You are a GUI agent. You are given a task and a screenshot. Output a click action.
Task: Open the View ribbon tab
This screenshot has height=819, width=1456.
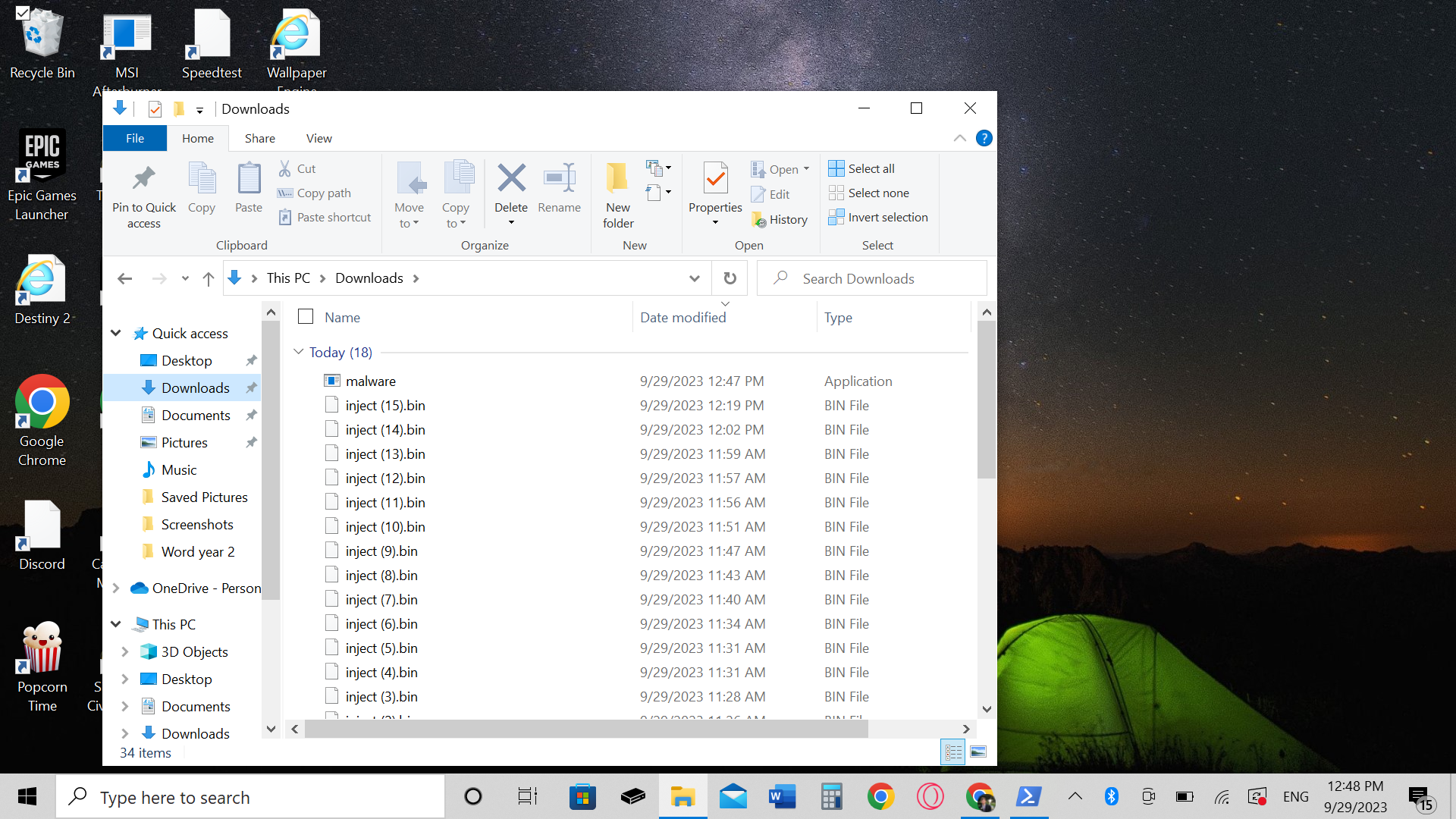318,138
